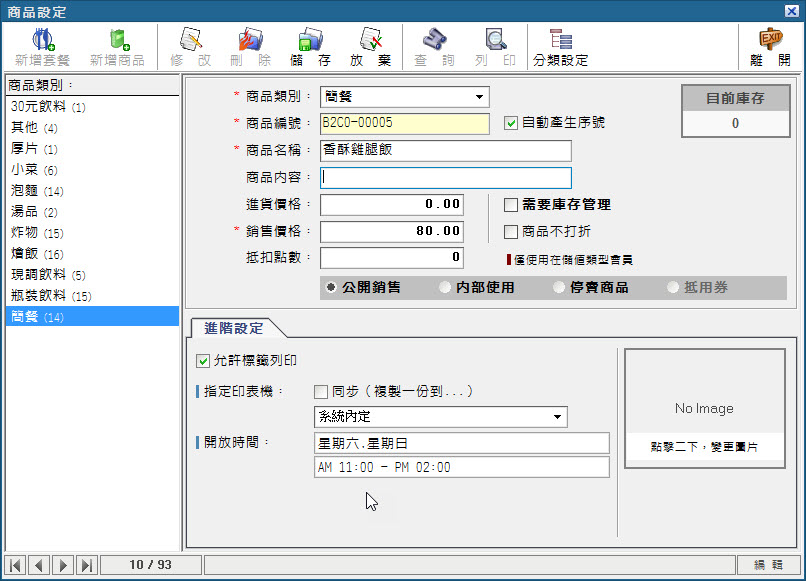806x581 pixels.
Task: Go to the next record
Action: click(x=63, y=566)
